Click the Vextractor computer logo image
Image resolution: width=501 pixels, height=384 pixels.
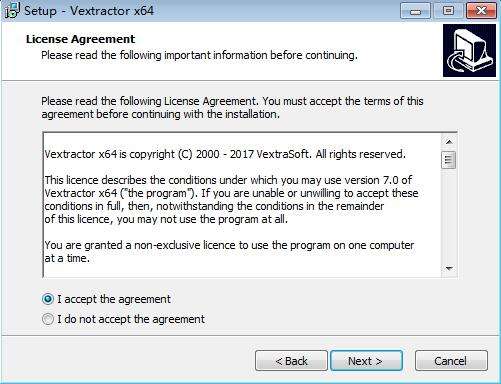coord(469,50)
